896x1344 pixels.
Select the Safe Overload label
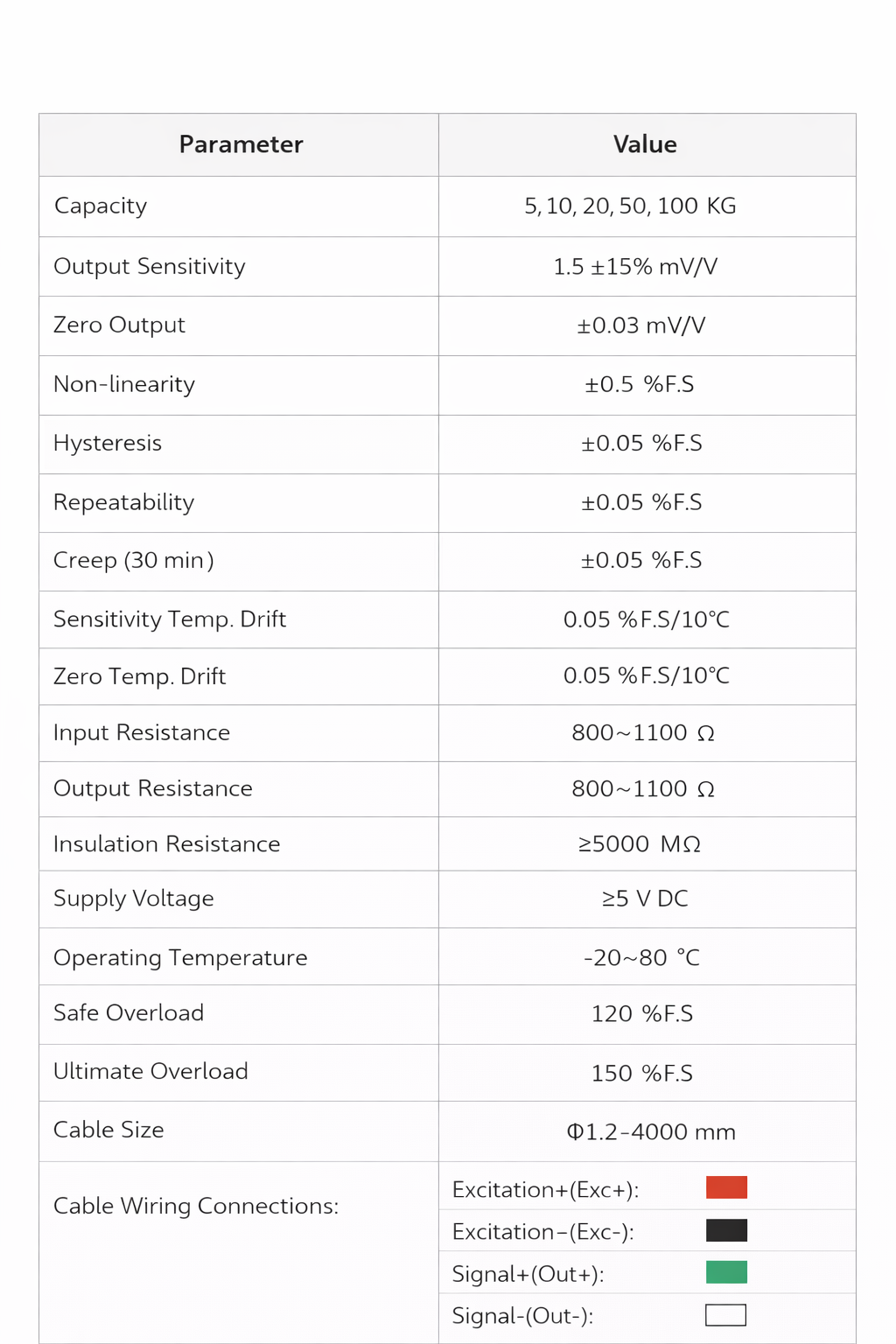129,1013
